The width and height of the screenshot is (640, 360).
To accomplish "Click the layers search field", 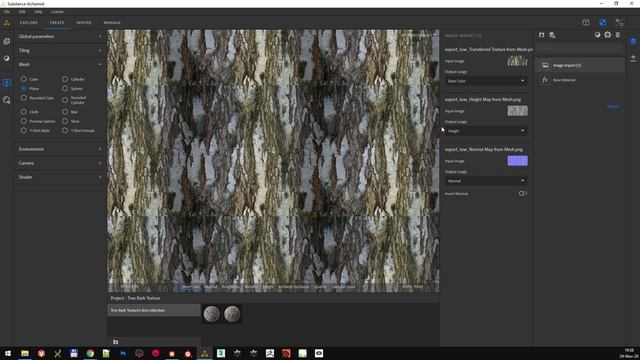I will point(580,48).
